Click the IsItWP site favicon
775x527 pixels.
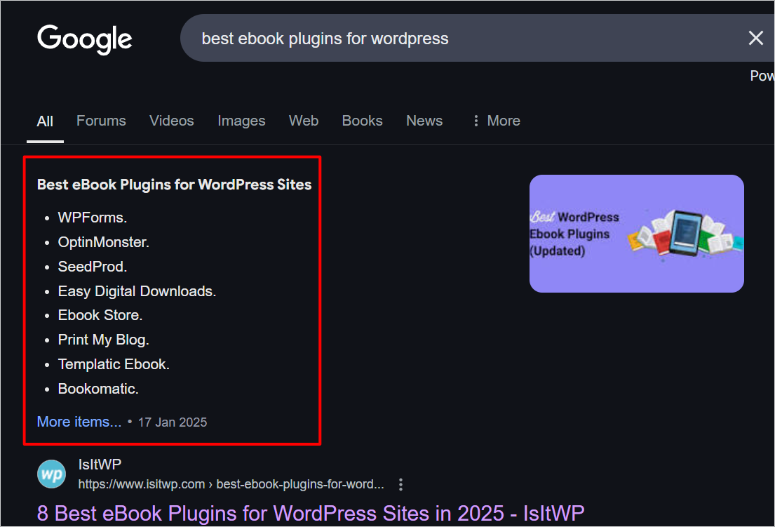click(52, 474)
